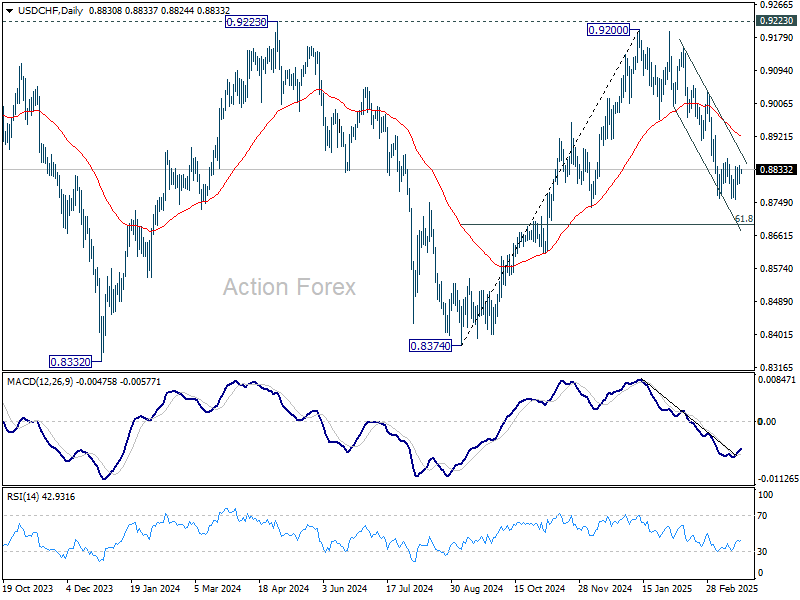
Task: Click the 0.90940 price axis value
Action: point(777,70)
